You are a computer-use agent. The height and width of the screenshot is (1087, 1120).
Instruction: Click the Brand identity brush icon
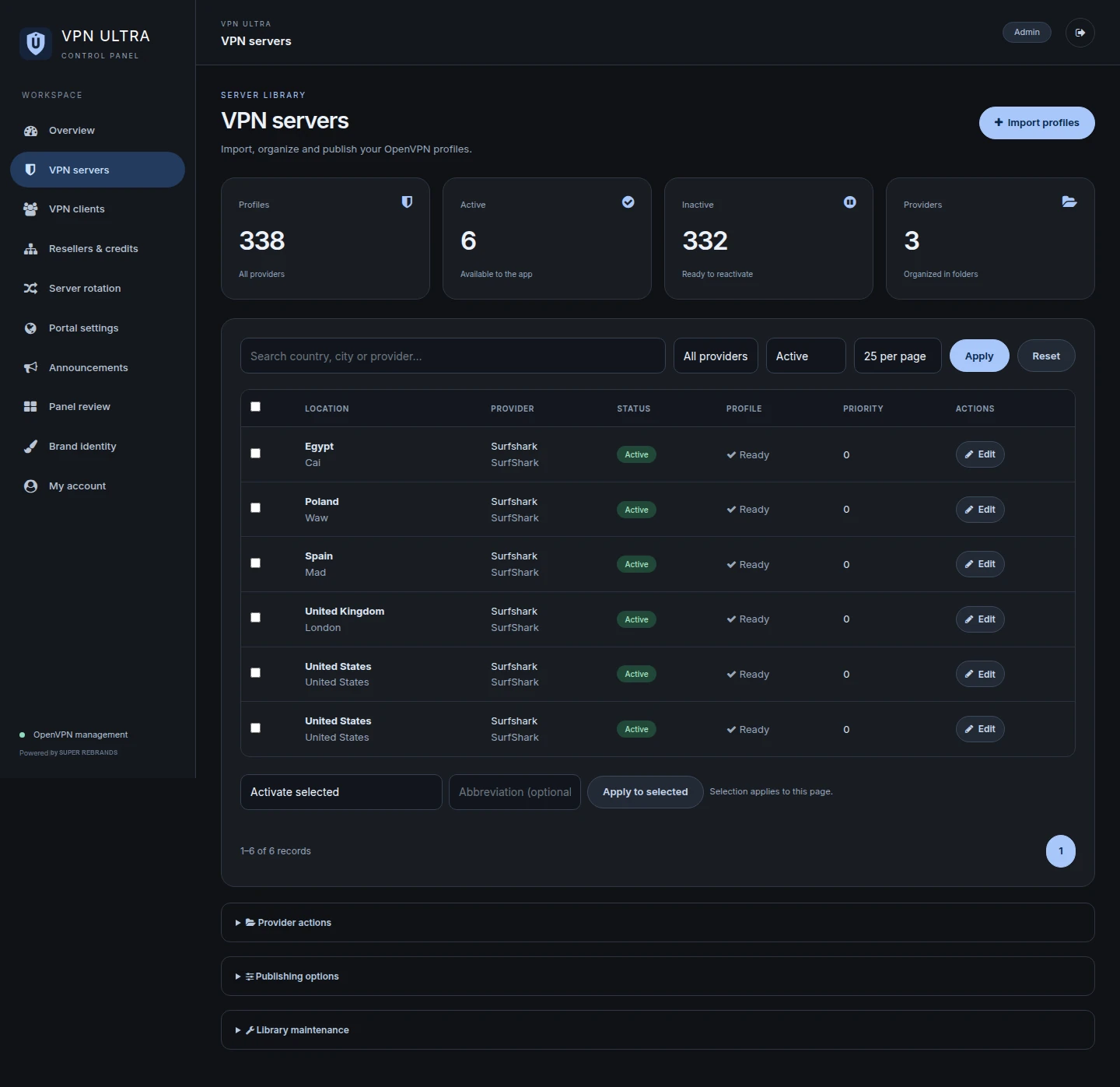point(30,447)
